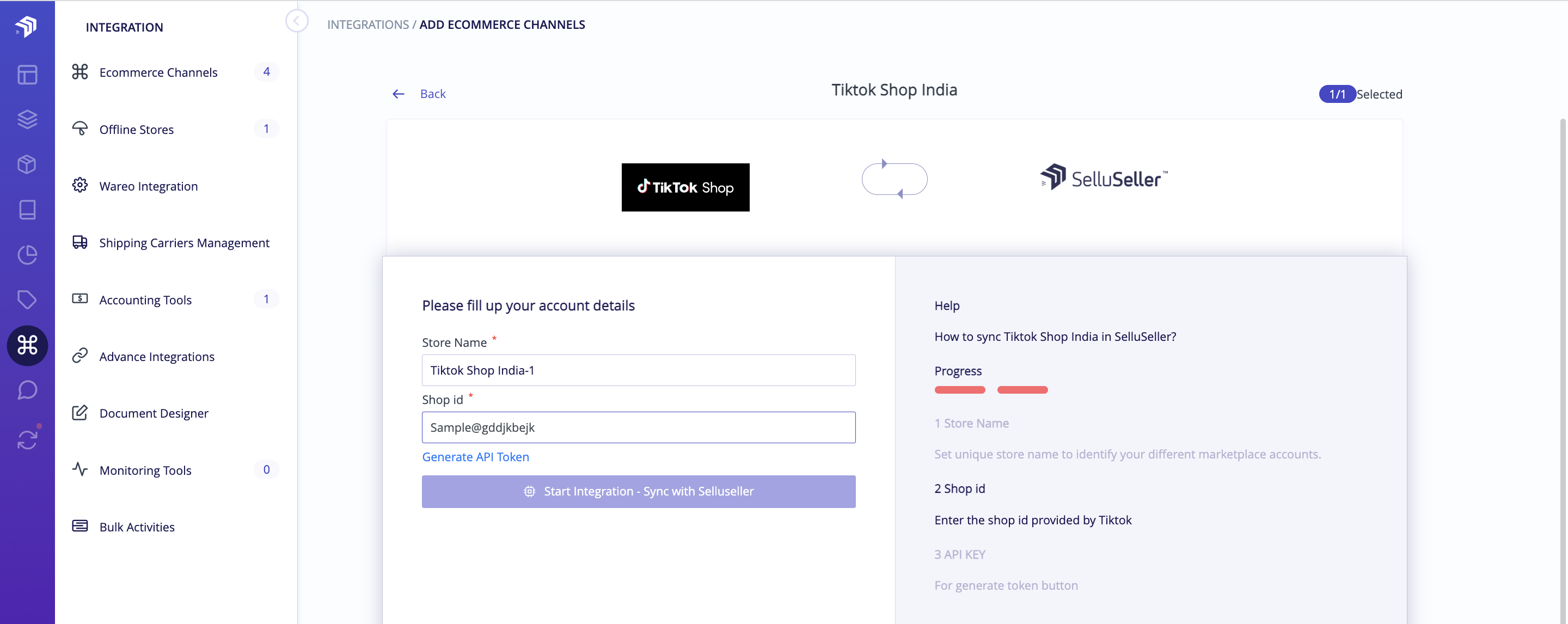
Task: Click the back arrow icon
Action: (398, 94)
